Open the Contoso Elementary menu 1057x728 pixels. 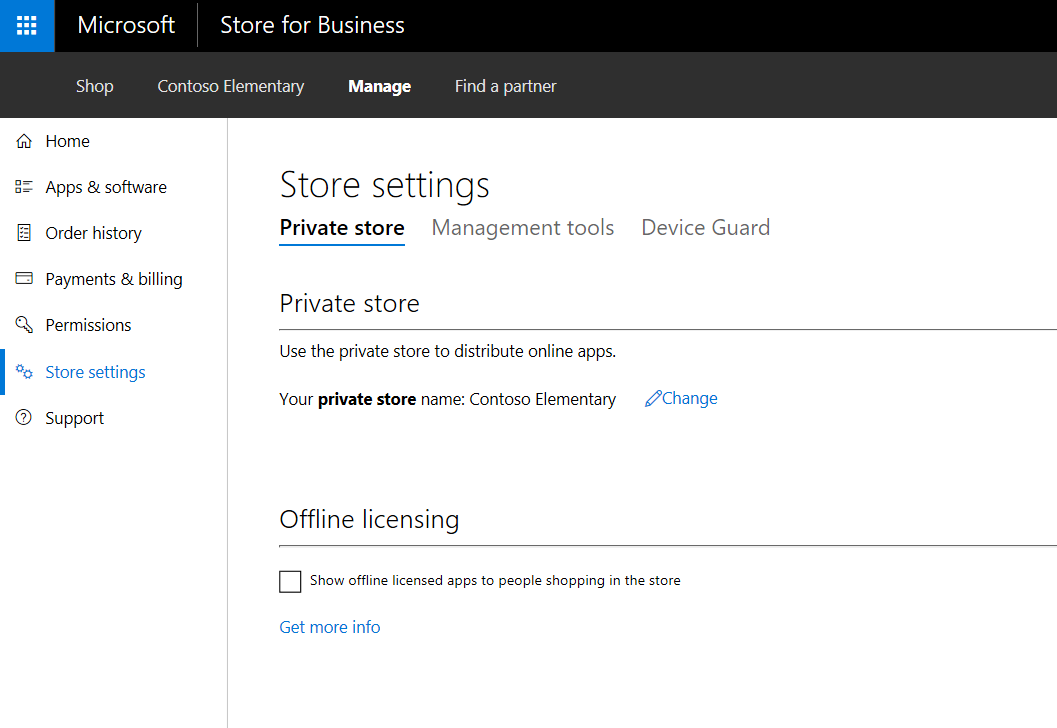231,86
